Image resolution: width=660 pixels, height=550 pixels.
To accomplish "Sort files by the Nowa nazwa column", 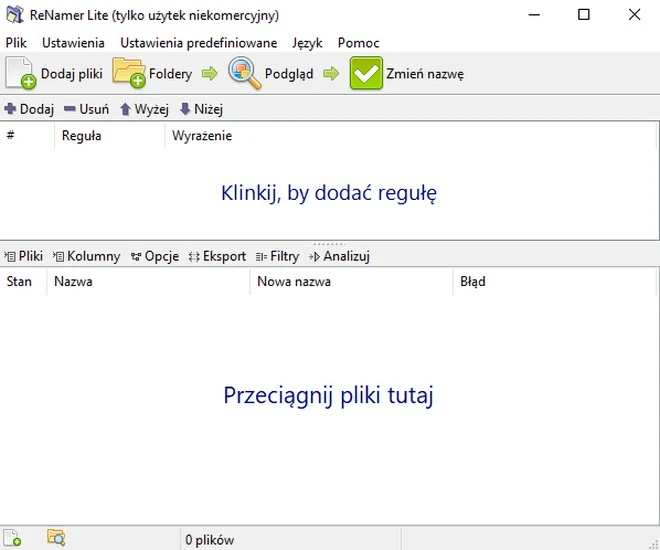I will pos(294,282).
